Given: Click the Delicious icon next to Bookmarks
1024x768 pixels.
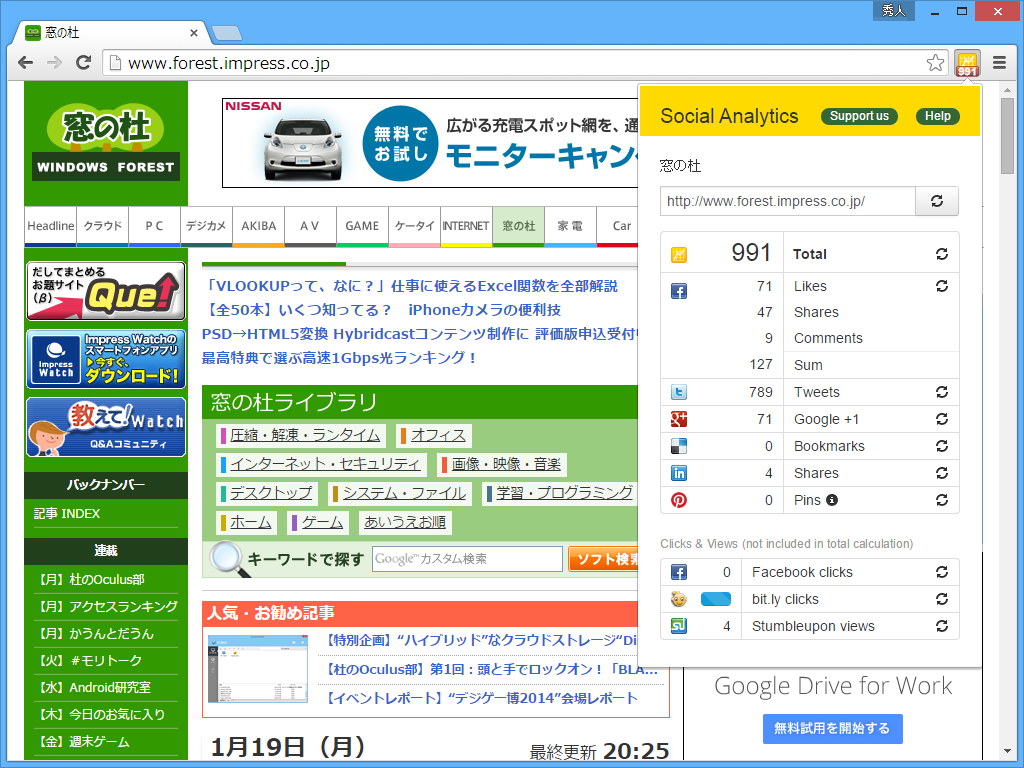Looking at the screenshot, I should tap(680, 446).
